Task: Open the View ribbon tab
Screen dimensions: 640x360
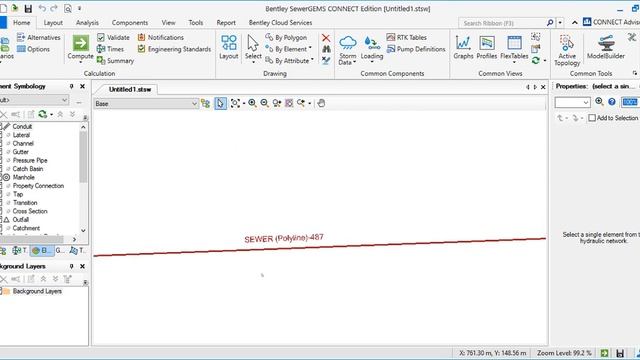Action: click(x=168, y=23)
